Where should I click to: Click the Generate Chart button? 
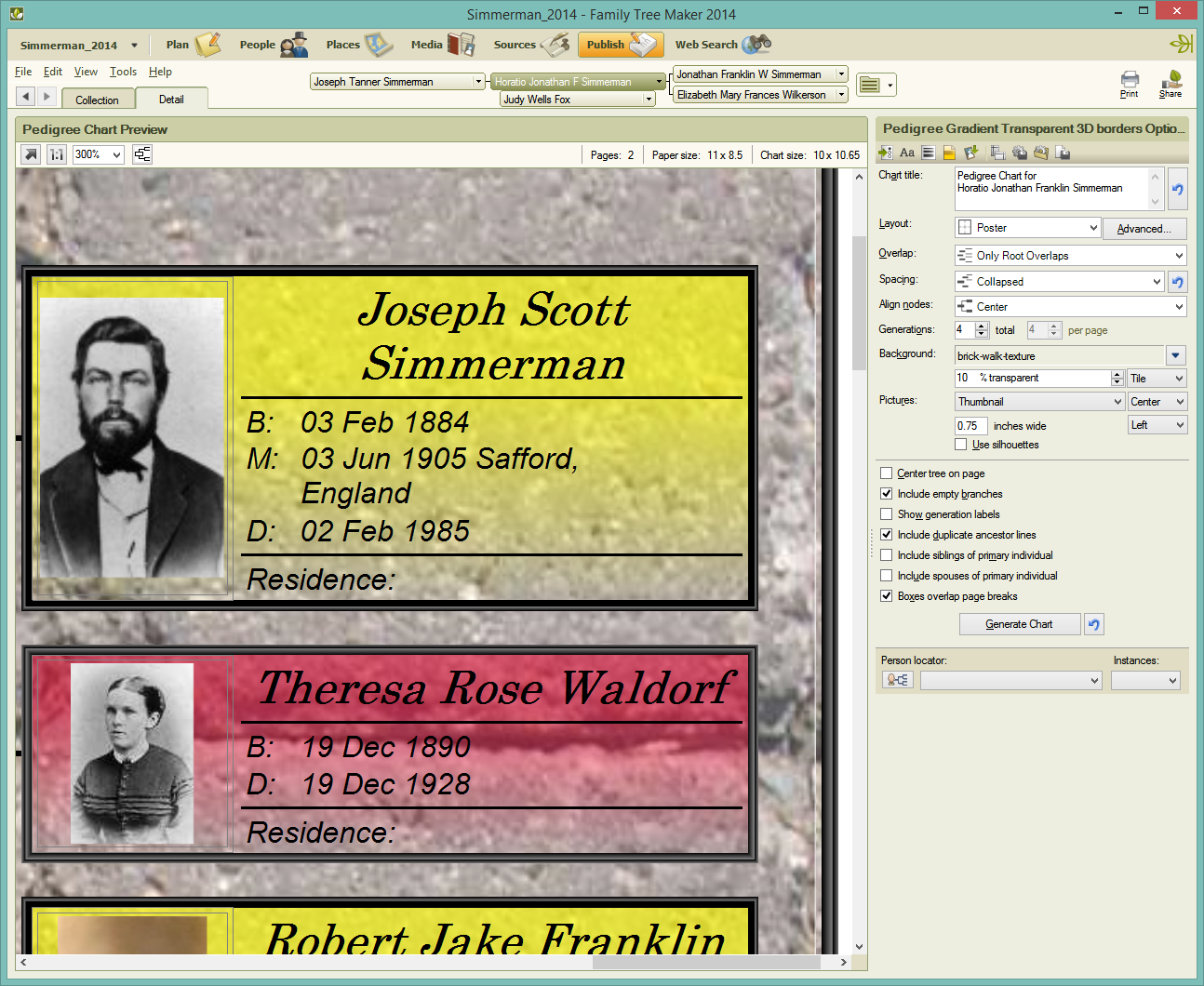pyautogui.click(x=1019, y=624)
